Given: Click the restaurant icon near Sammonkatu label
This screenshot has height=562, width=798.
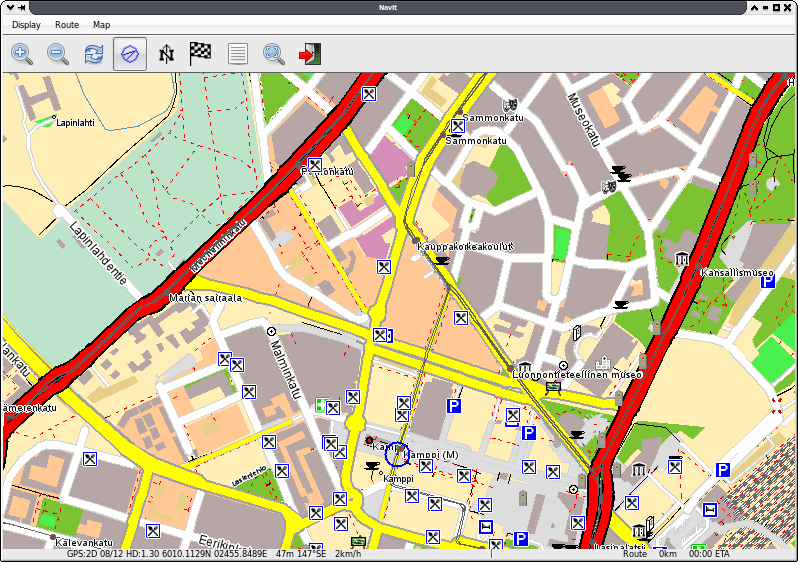Looking at the screenshot, I should (x=458, y=126).
